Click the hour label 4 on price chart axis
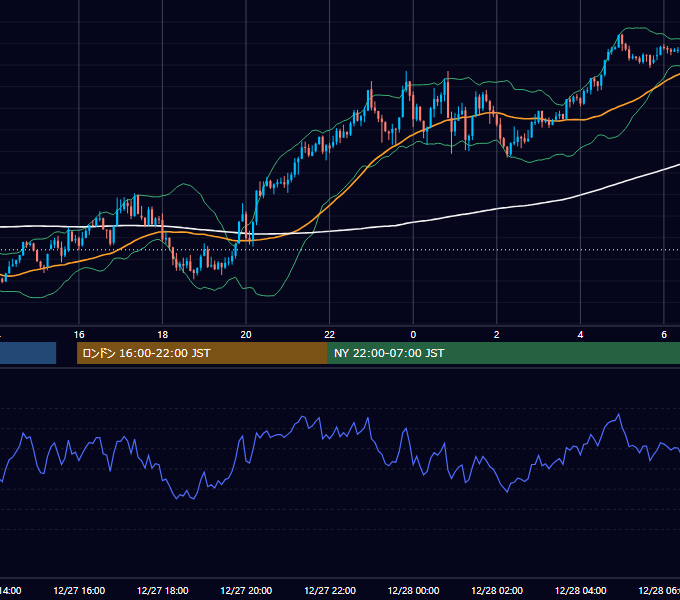The width and height of the screenshot is (680, 600). (580, 335)
